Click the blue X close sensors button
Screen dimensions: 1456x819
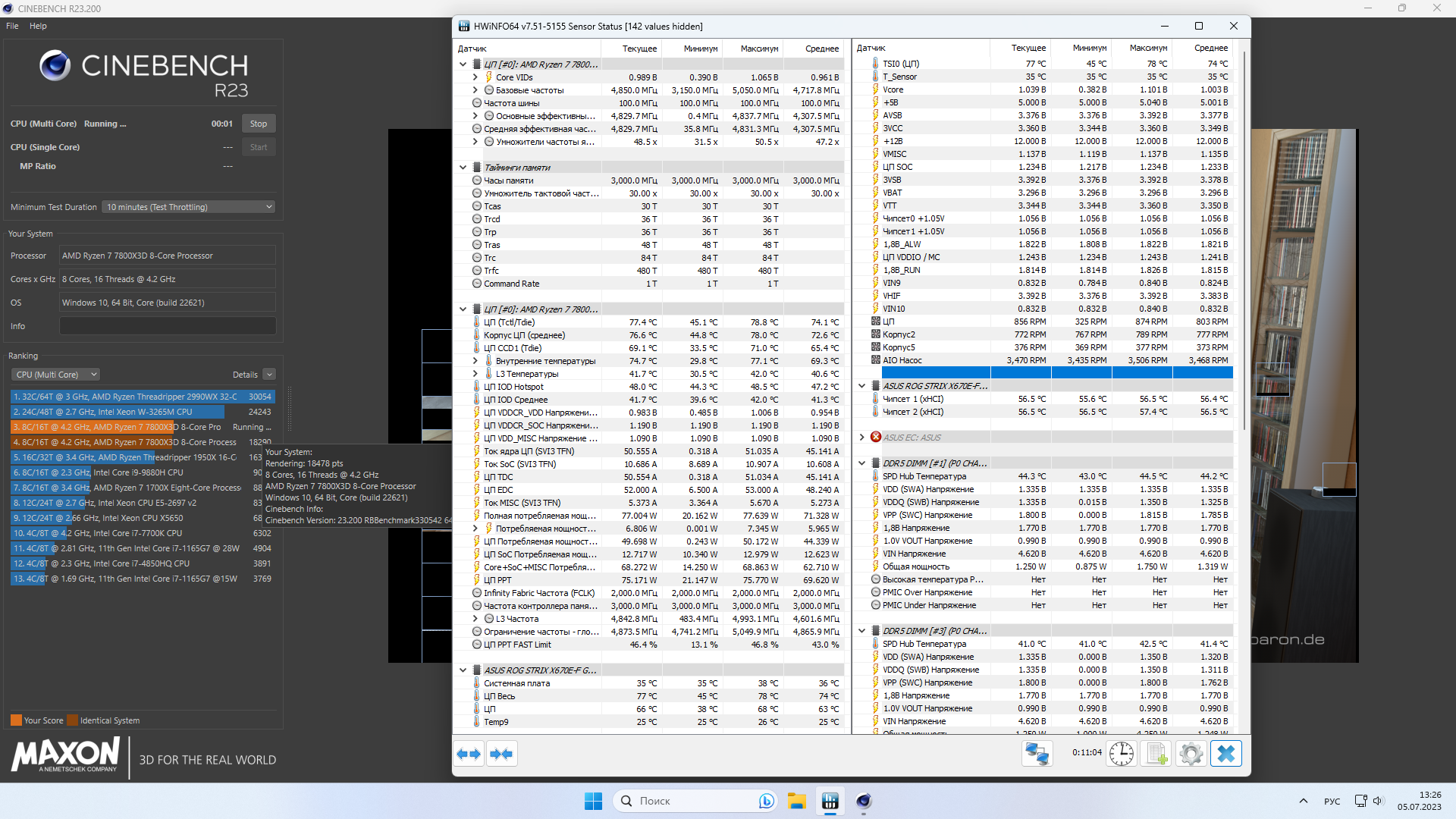[x=1225, y=754]
